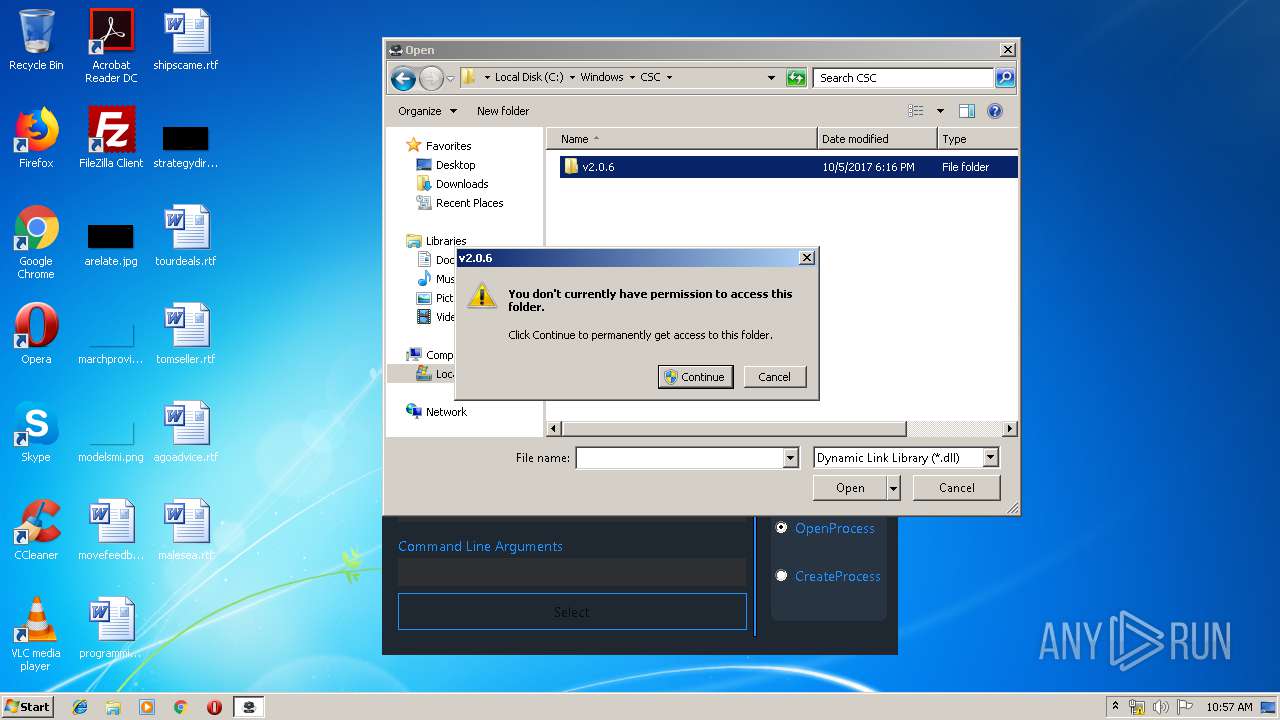Open arelate.jpg image file
1280x720 pixels.
111,245
